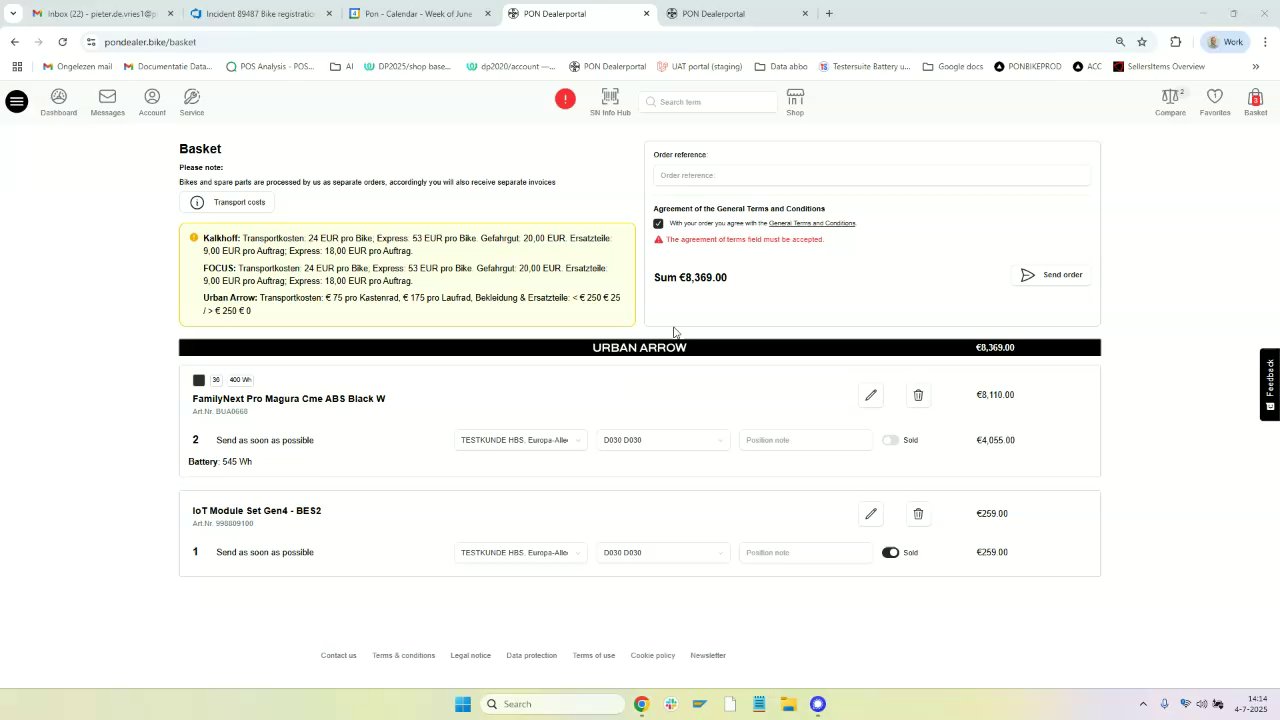Open the Google docs bookmark folder

coord(952,67)
